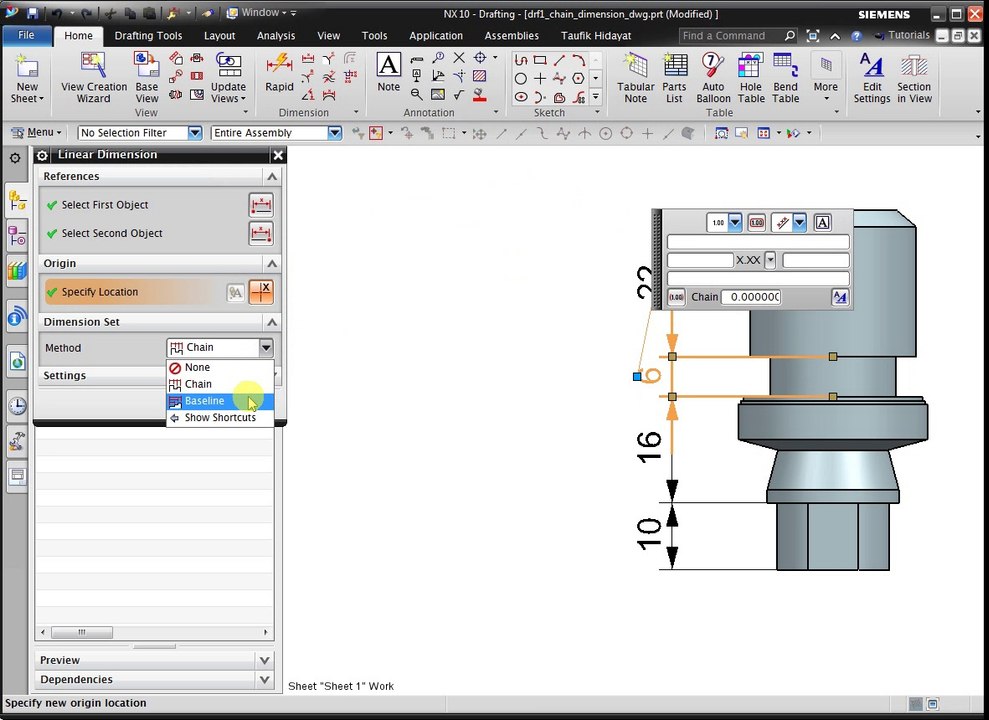989x720 pixels.
Task: Select the Rapid dimension tool
Action: point(279,73)
